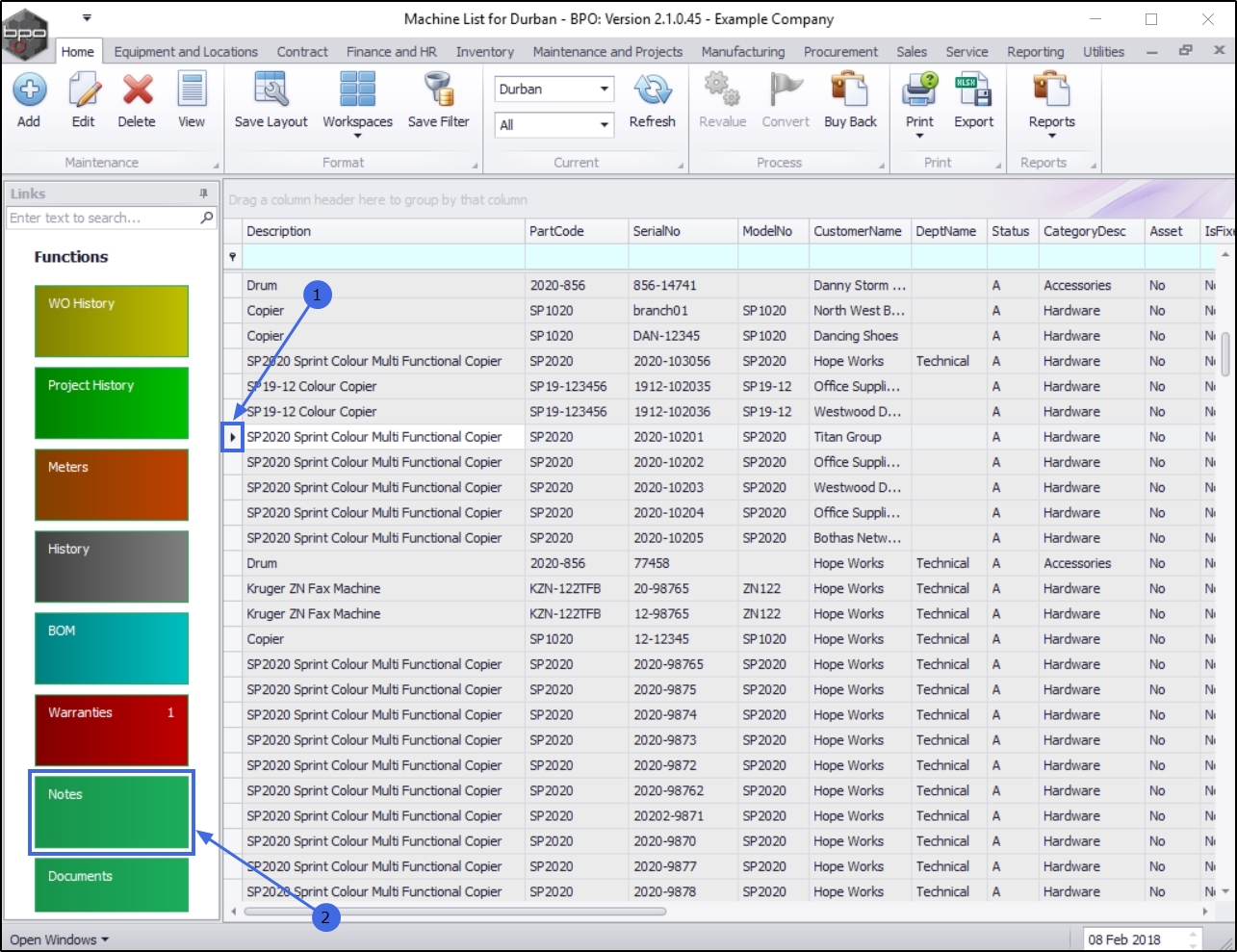The image size is (1237, 952).
Task: Click the Warranties tile
Action: (112, 730)
